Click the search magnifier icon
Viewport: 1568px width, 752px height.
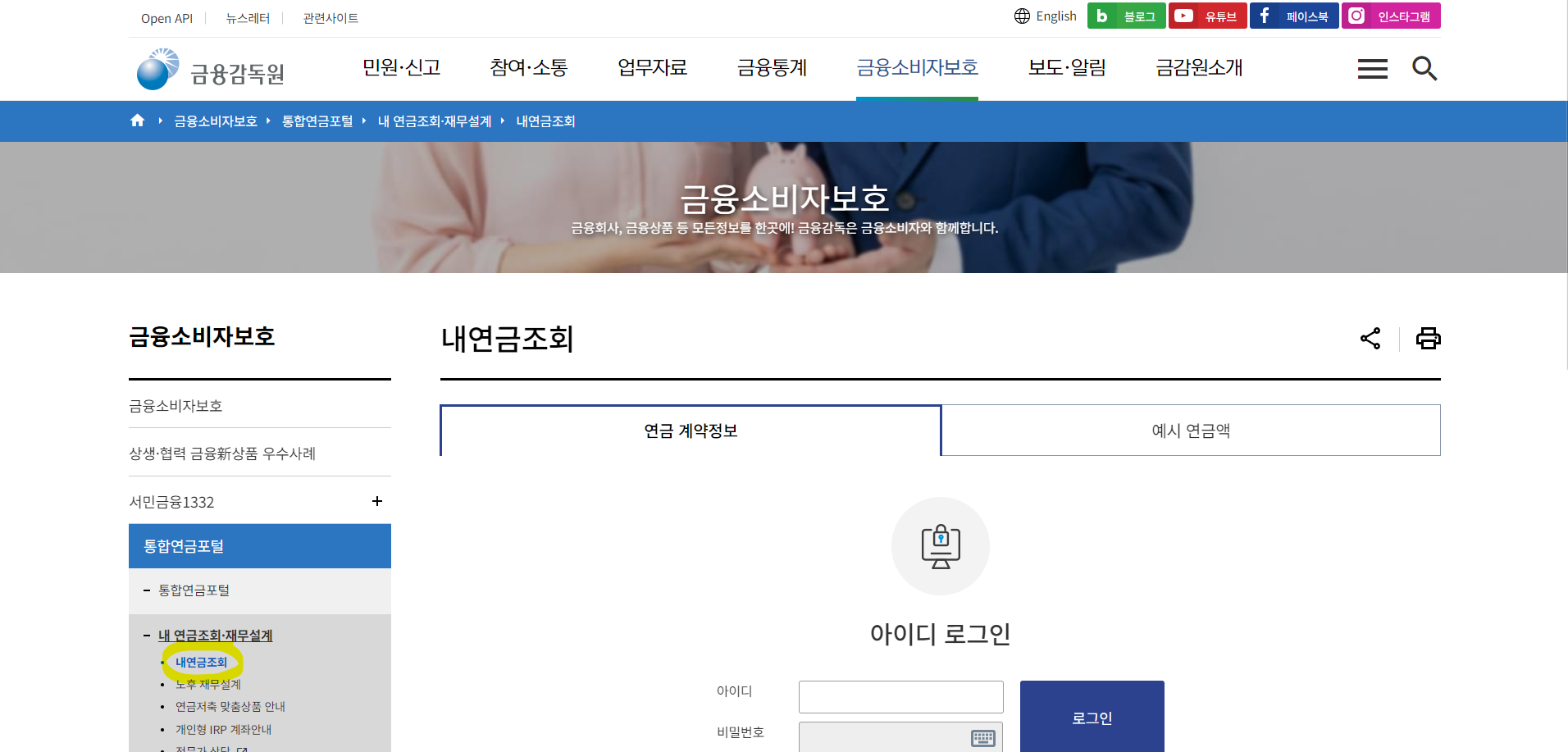pyautogui.click(x=1424, y=69)
